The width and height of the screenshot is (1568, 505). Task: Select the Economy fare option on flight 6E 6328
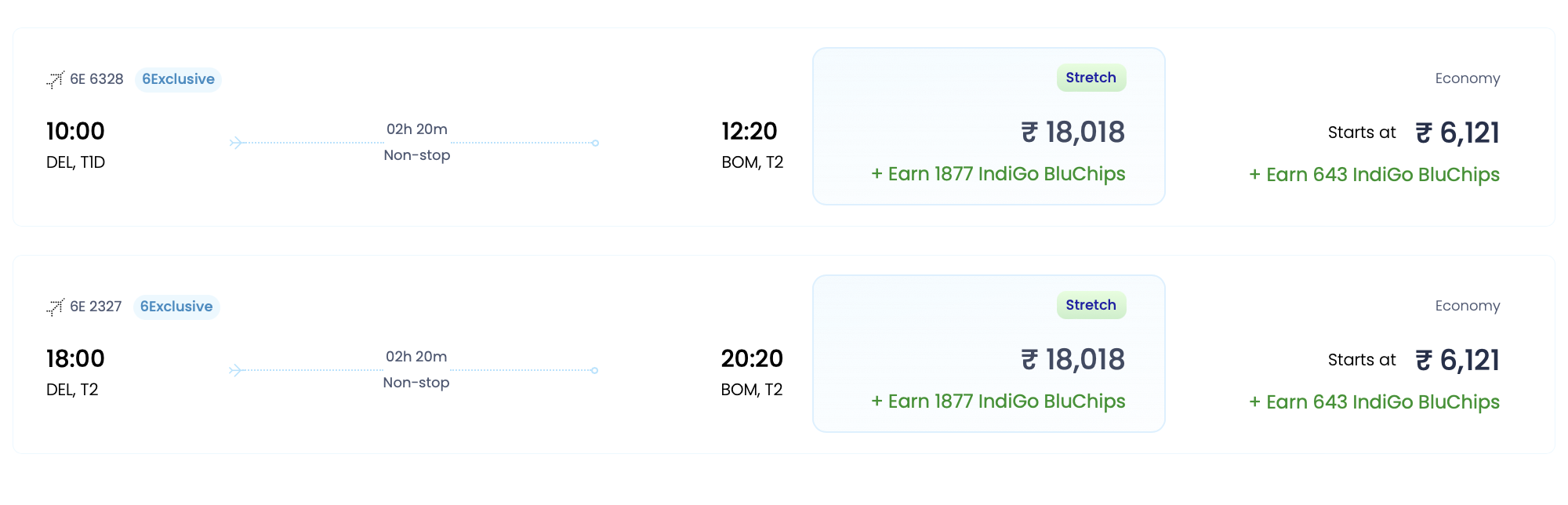[x=1467, y=78]
